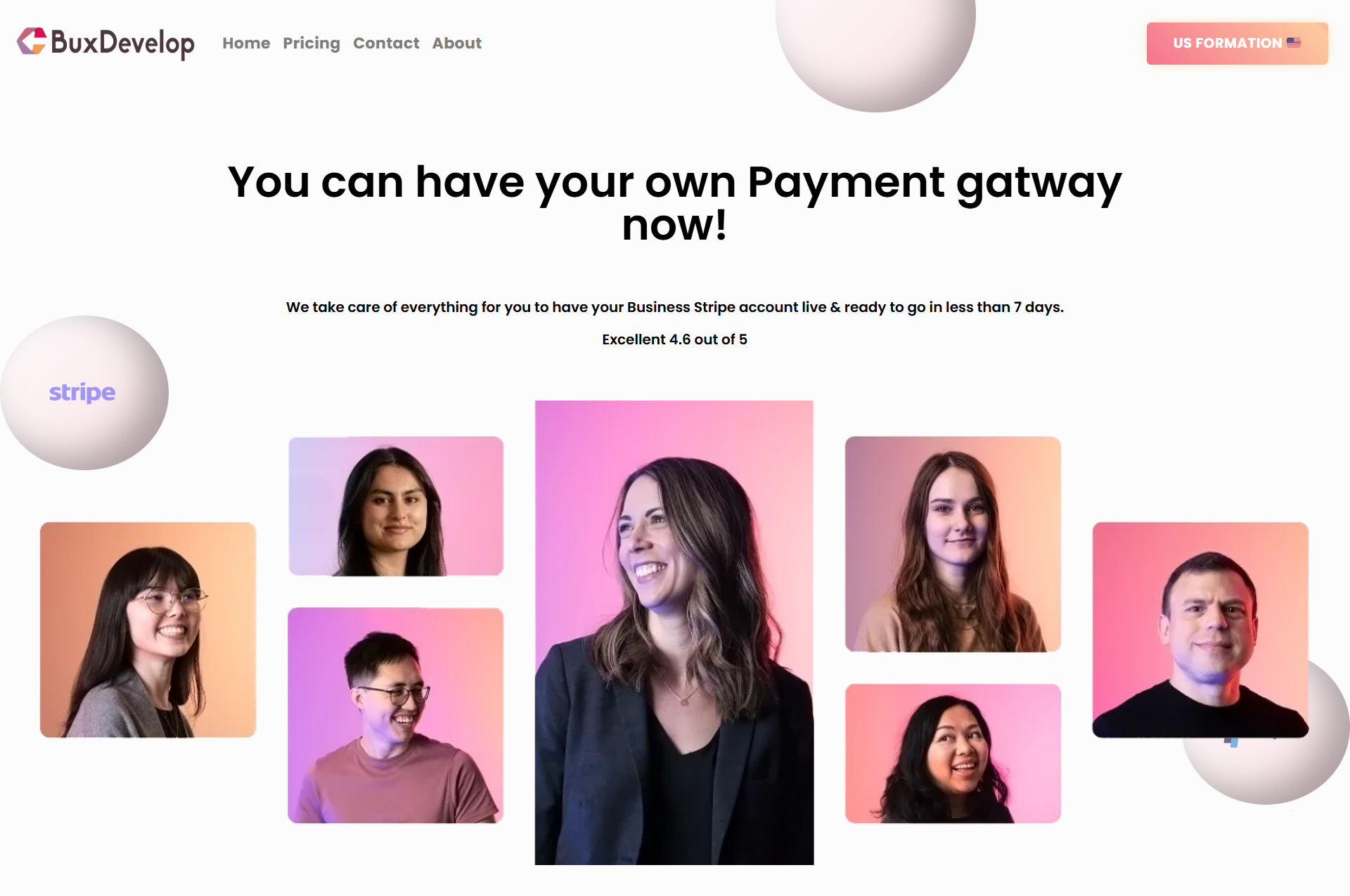Select photo of woman with round glasses
Viewport: 1350px width, 896px height.
(x=148, y=630)
